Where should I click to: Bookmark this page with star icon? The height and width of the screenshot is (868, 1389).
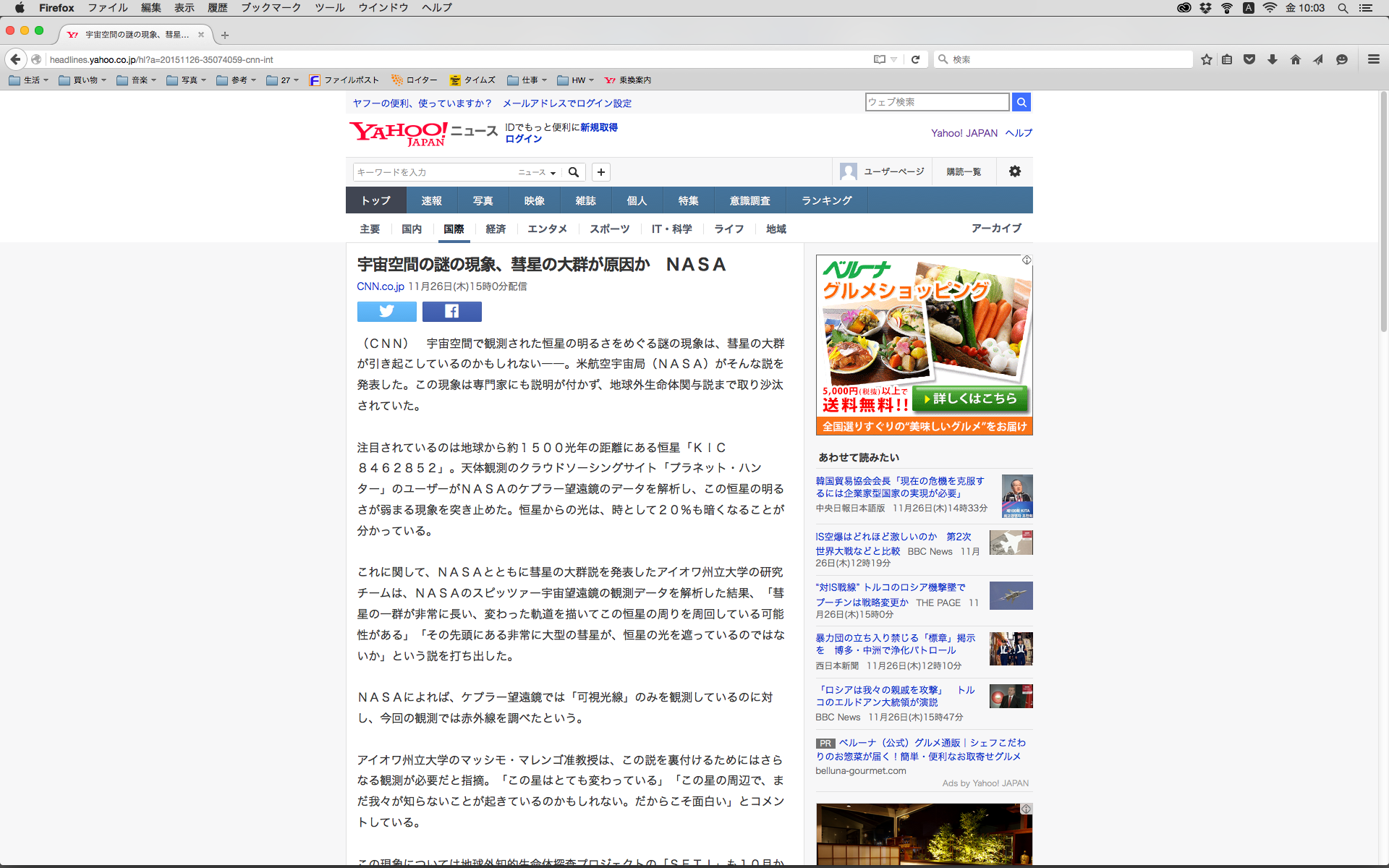click(x=1206, y=59)
